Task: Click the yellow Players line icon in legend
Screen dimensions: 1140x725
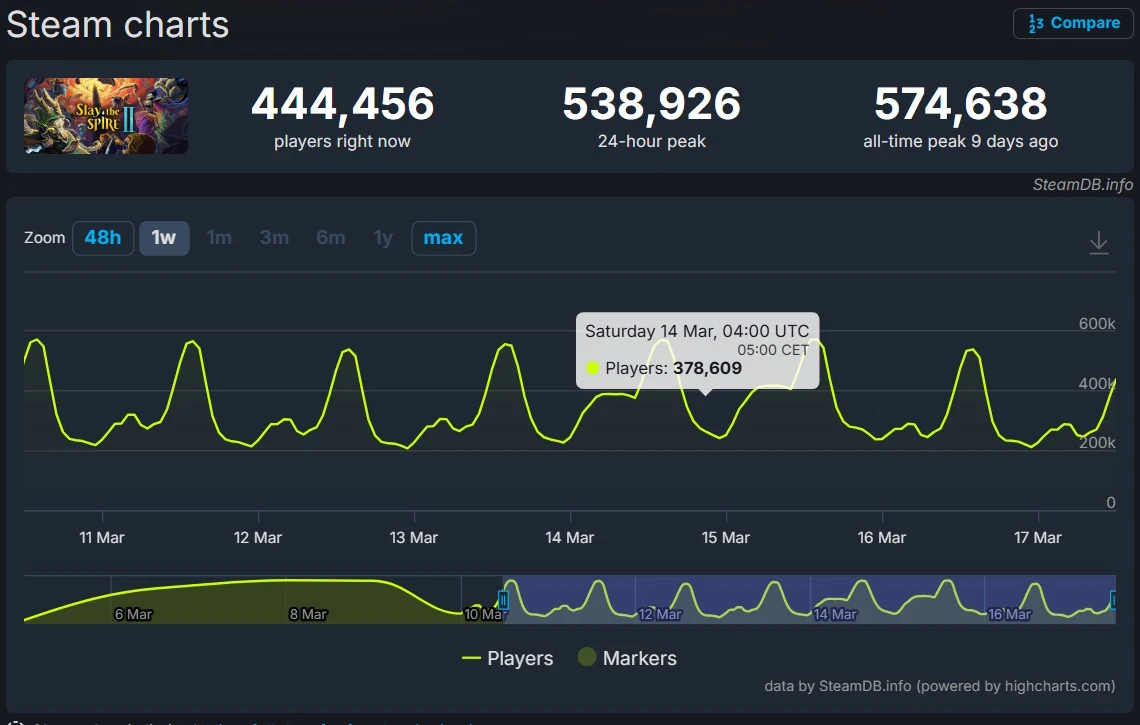Action: coord(472,658)
